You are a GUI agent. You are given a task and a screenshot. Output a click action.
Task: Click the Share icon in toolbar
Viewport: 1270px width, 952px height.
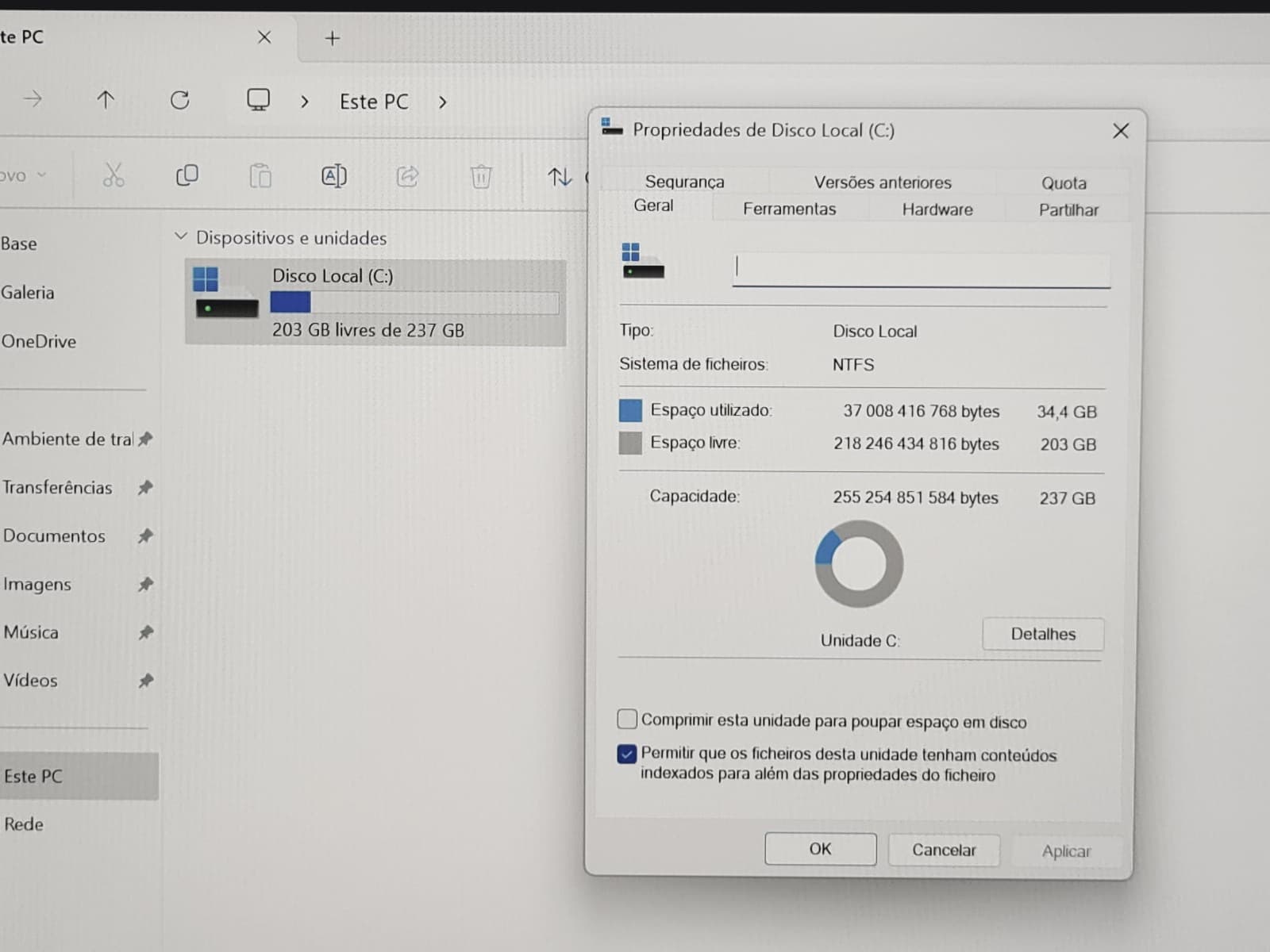[x=407, y=175]
